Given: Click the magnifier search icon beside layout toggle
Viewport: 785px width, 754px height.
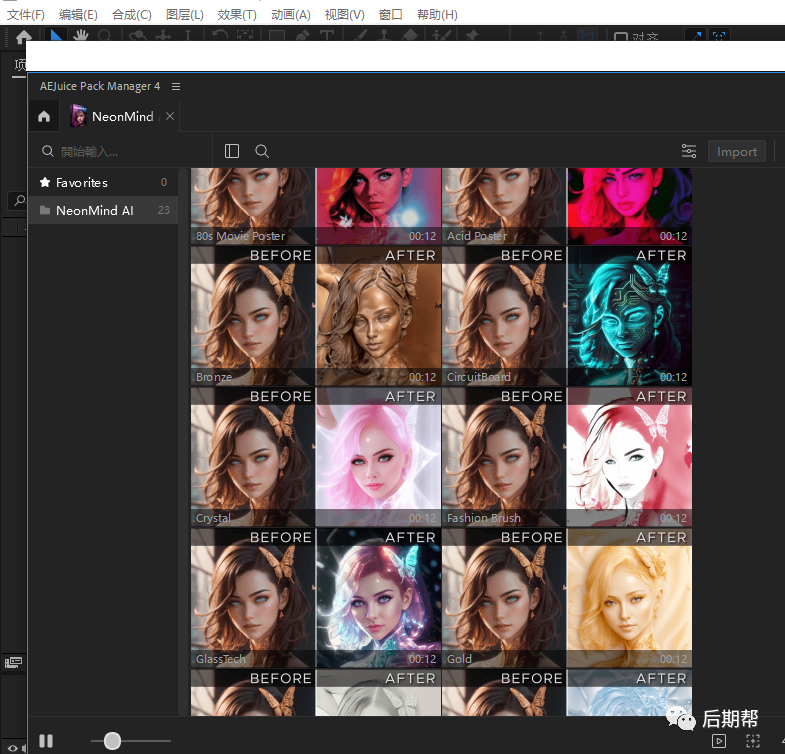Looking at the screenshot, I should pos(262,151).
